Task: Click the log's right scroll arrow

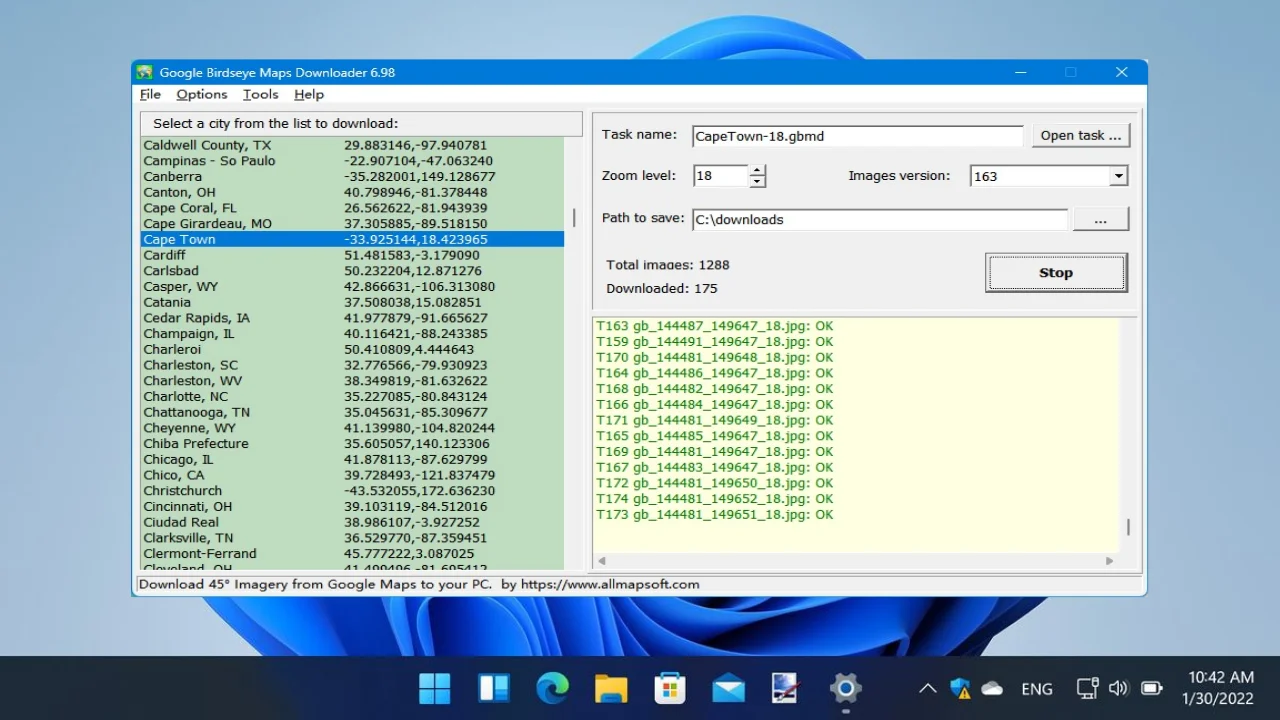Action: click(1109, 562)
